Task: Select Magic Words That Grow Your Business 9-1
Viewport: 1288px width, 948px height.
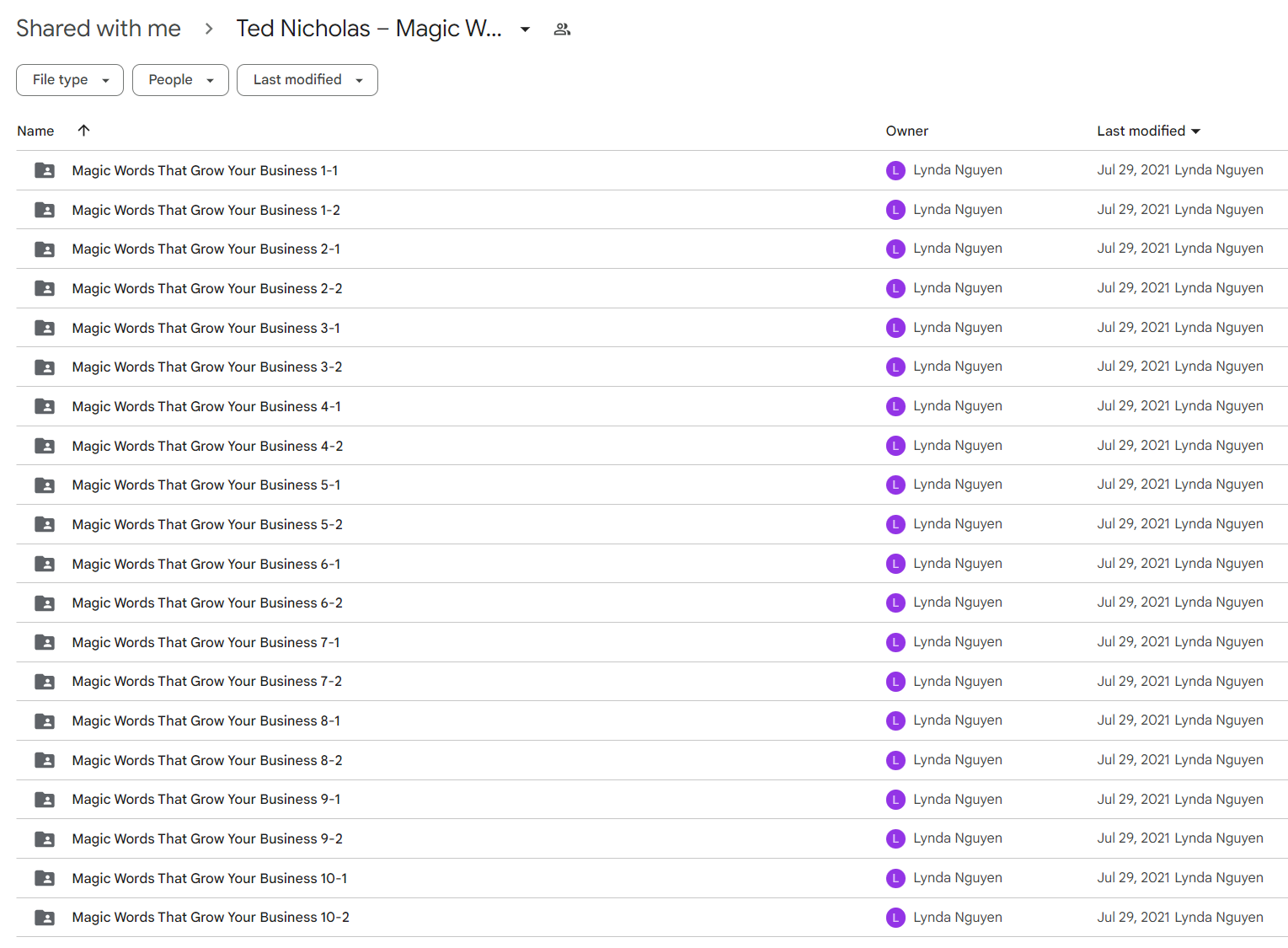Action: click(x=206, y=800)
